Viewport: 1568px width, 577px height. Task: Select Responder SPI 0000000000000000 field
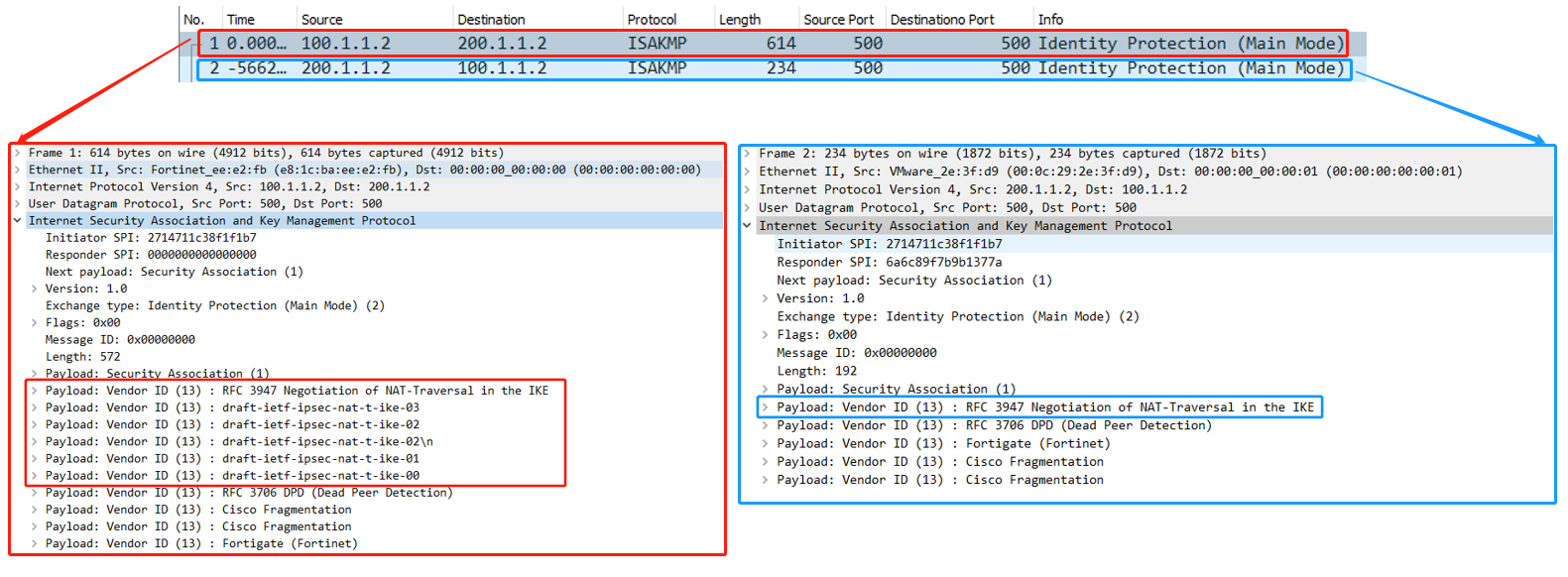(x=150, y=255)
